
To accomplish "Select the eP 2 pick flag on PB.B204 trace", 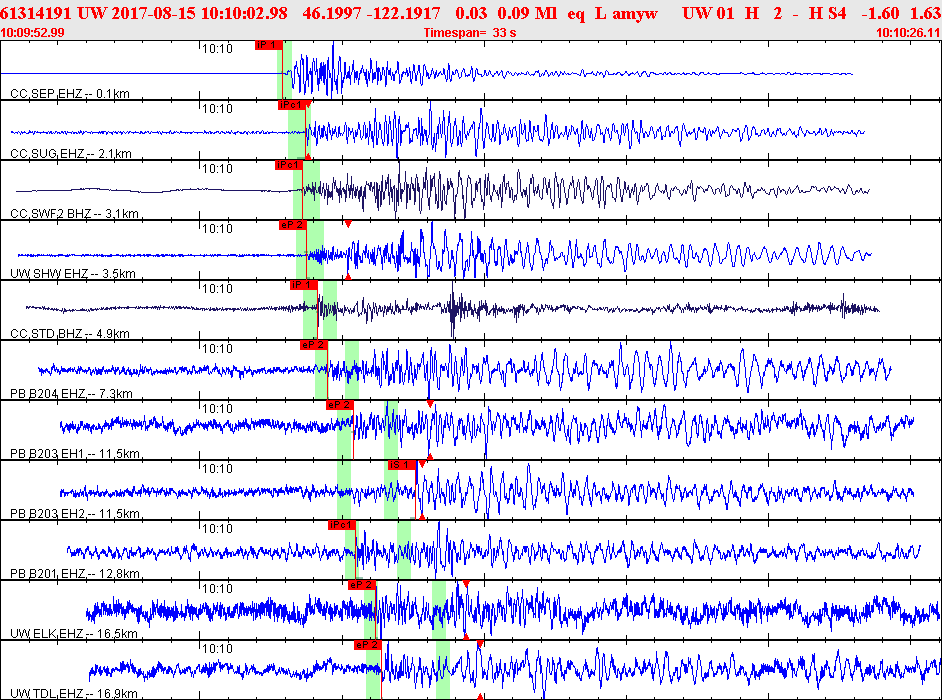I will click(314, 345).
